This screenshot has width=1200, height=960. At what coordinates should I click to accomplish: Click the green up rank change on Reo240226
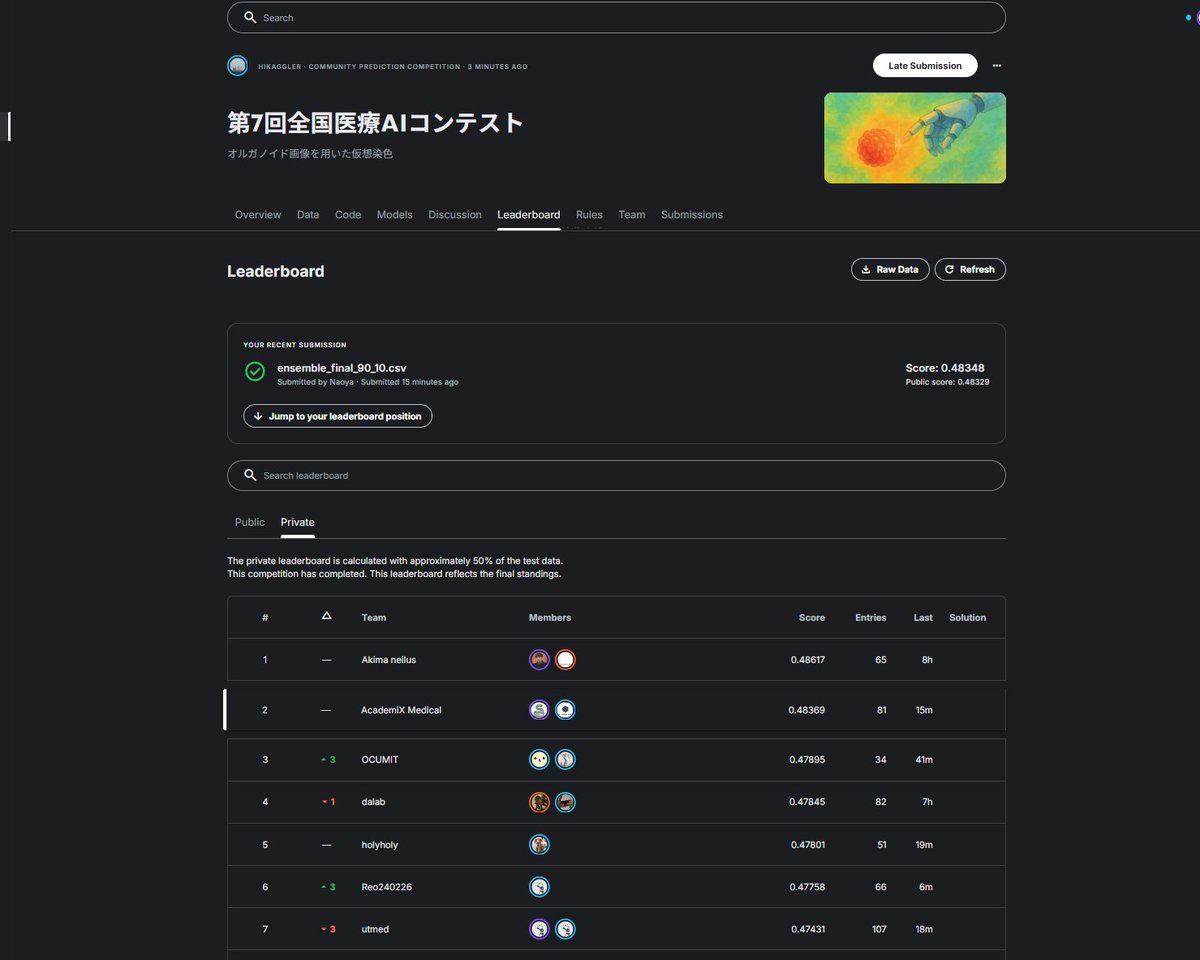pyautogui.click(x=328, y=887)
